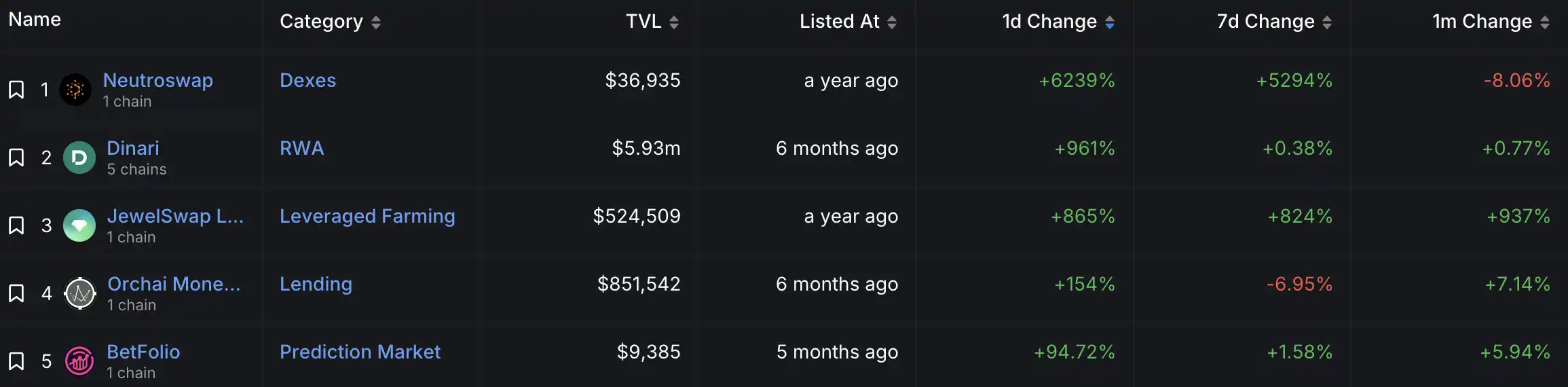Click the Neutroswap protocol logo icon
Screen dimensions: 1568x387
75,90
